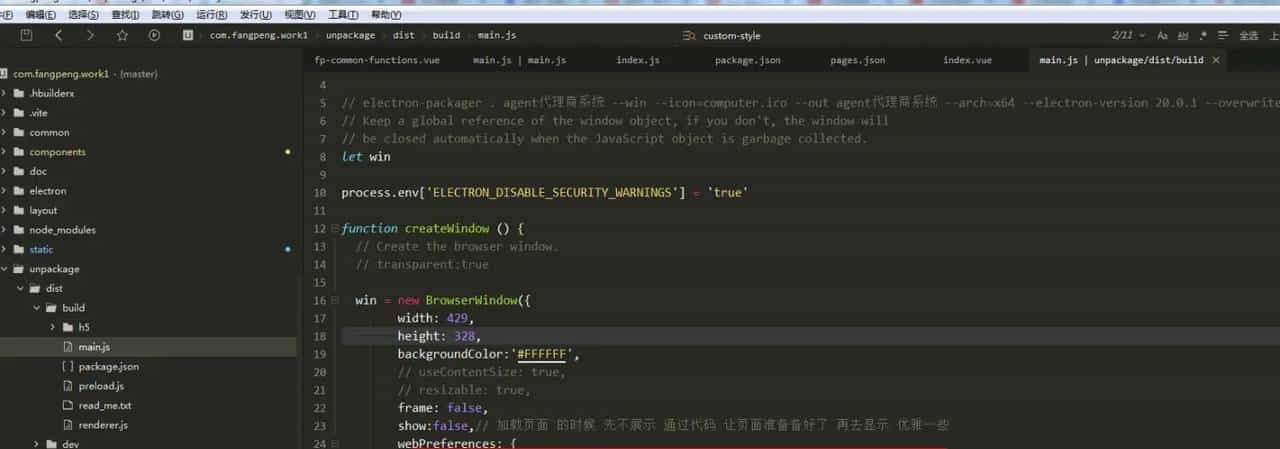Screen dimensions: 1280x449
Task: Click the Save file toolbar icon
Action: tap(26, 35)
